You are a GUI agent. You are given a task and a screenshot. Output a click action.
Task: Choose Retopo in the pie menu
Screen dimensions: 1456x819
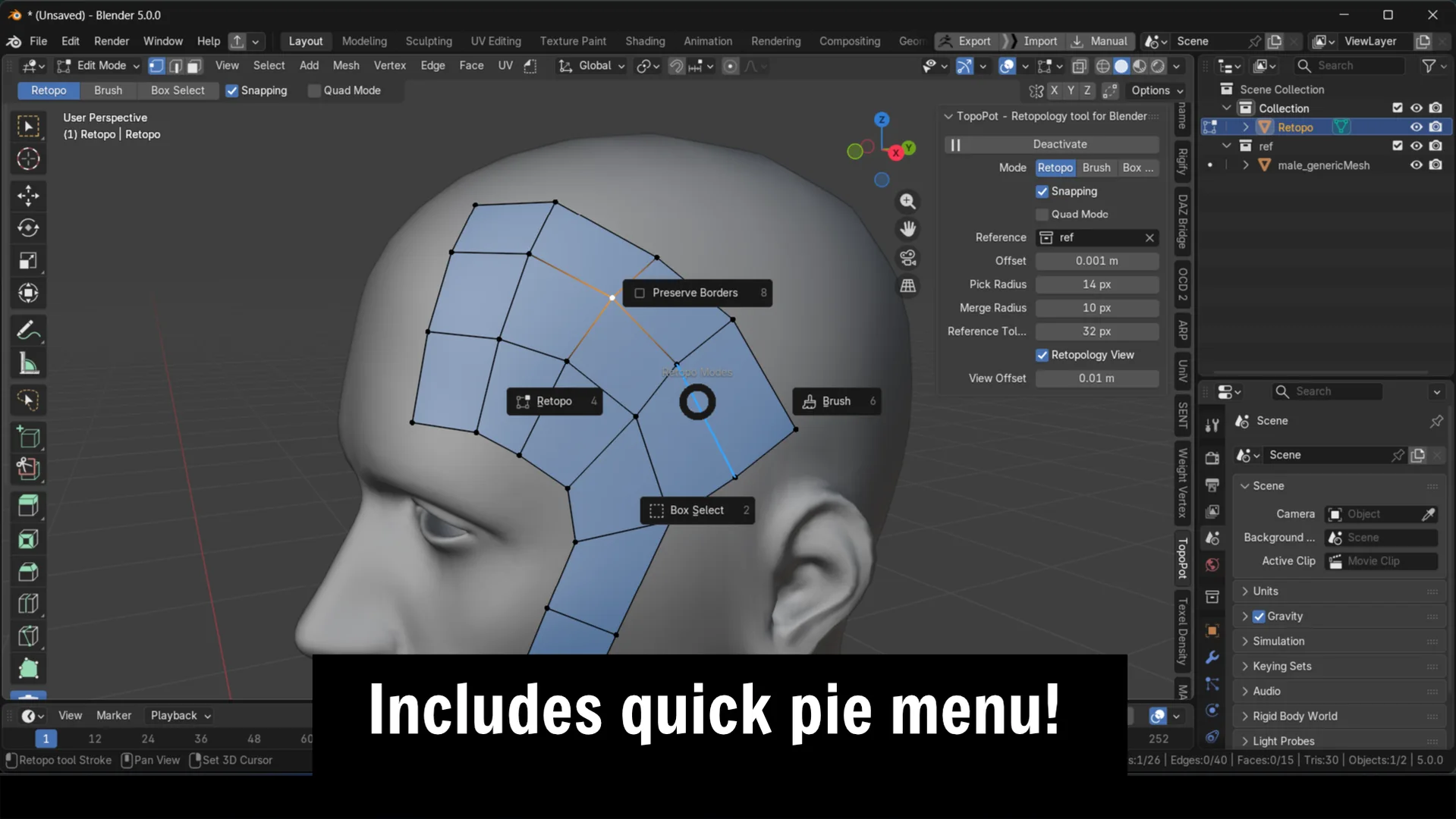[x=554, y=401]
